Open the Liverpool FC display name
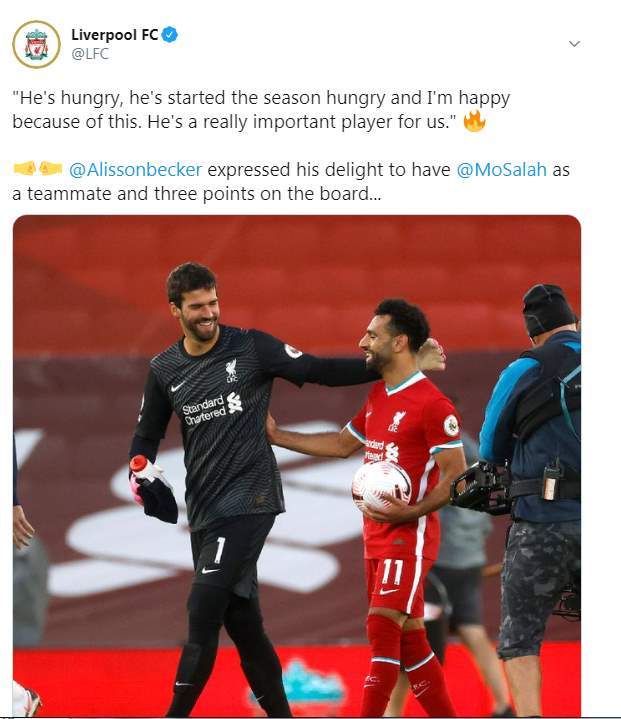The width and height of the screenshot is (621, 719). pyautogui.click(x=115, y=34)
